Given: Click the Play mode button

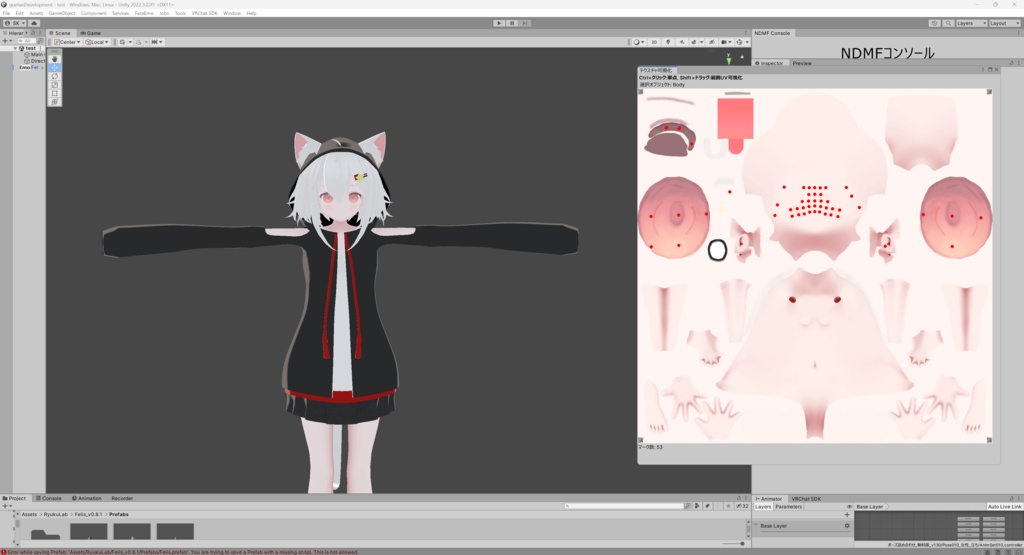Looking at the screenshot, I should pyautogui.click(x=499, y=23).
